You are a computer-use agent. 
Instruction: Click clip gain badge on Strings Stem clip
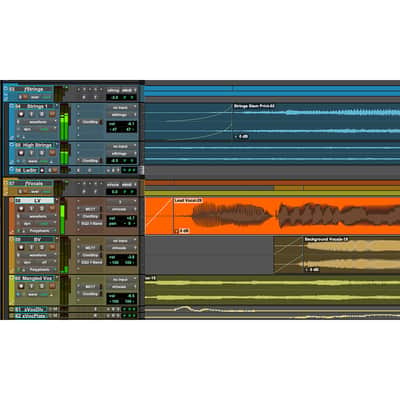coord(241,136)
